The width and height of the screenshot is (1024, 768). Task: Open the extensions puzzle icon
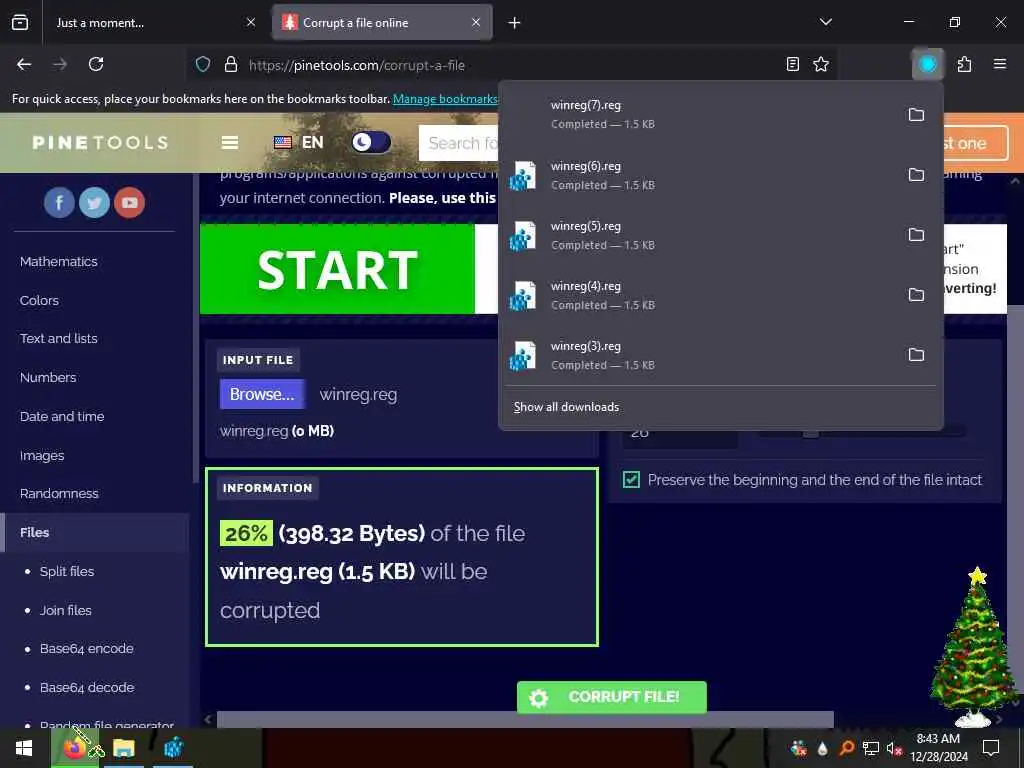pyautogui.click(x=965, y=64)
